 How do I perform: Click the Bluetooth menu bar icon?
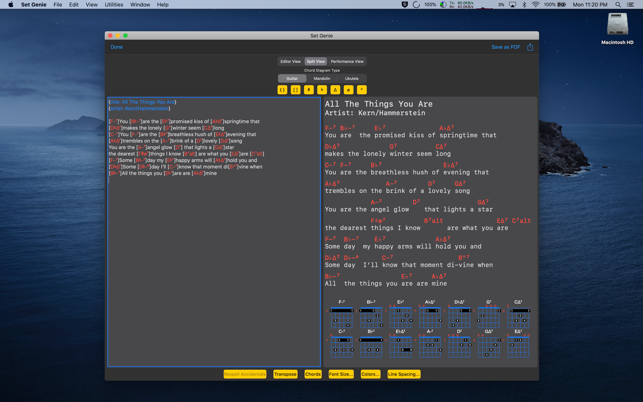tap(524, 5)
